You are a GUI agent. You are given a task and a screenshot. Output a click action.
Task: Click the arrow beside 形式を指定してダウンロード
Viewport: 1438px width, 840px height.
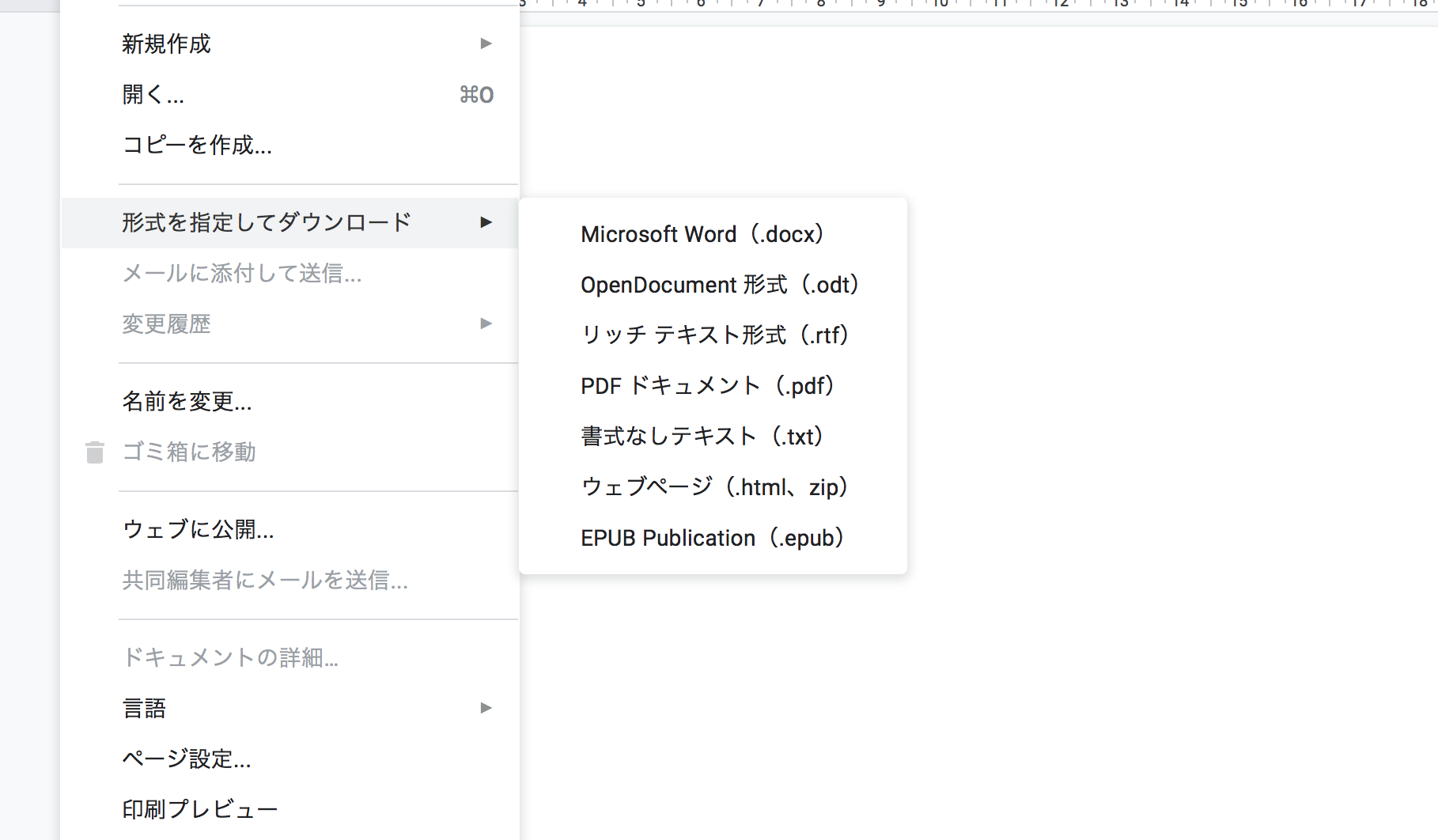tap(486, 222)
